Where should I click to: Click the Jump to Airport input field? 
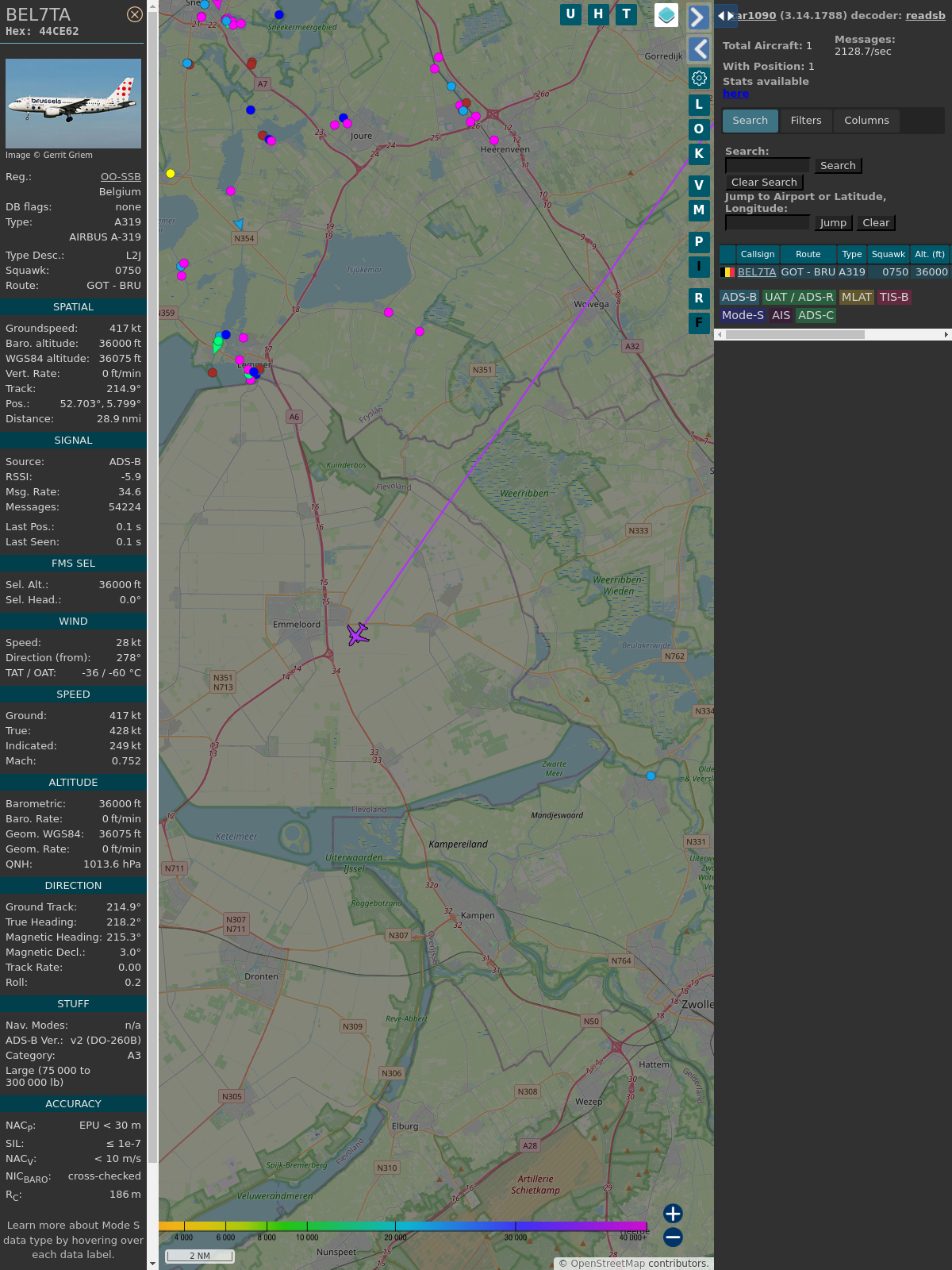pyautogui.click(x=767, y=223)
